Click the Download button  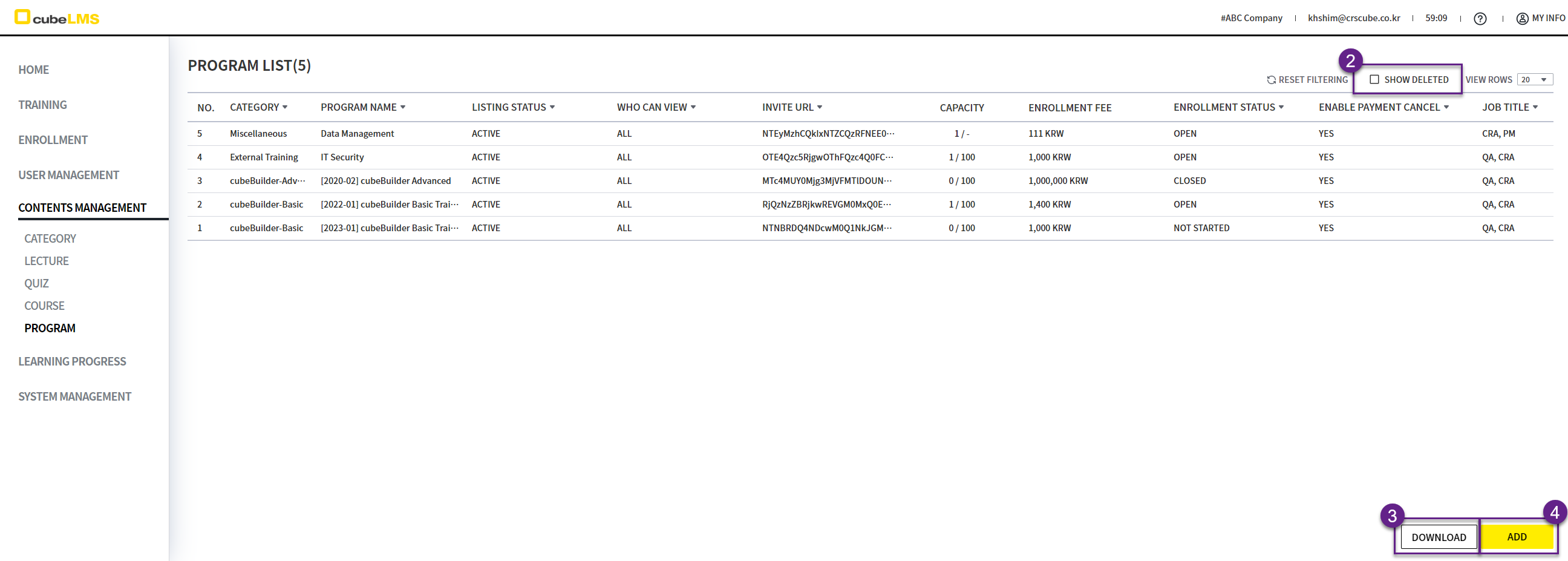[x=1439, y=537]
